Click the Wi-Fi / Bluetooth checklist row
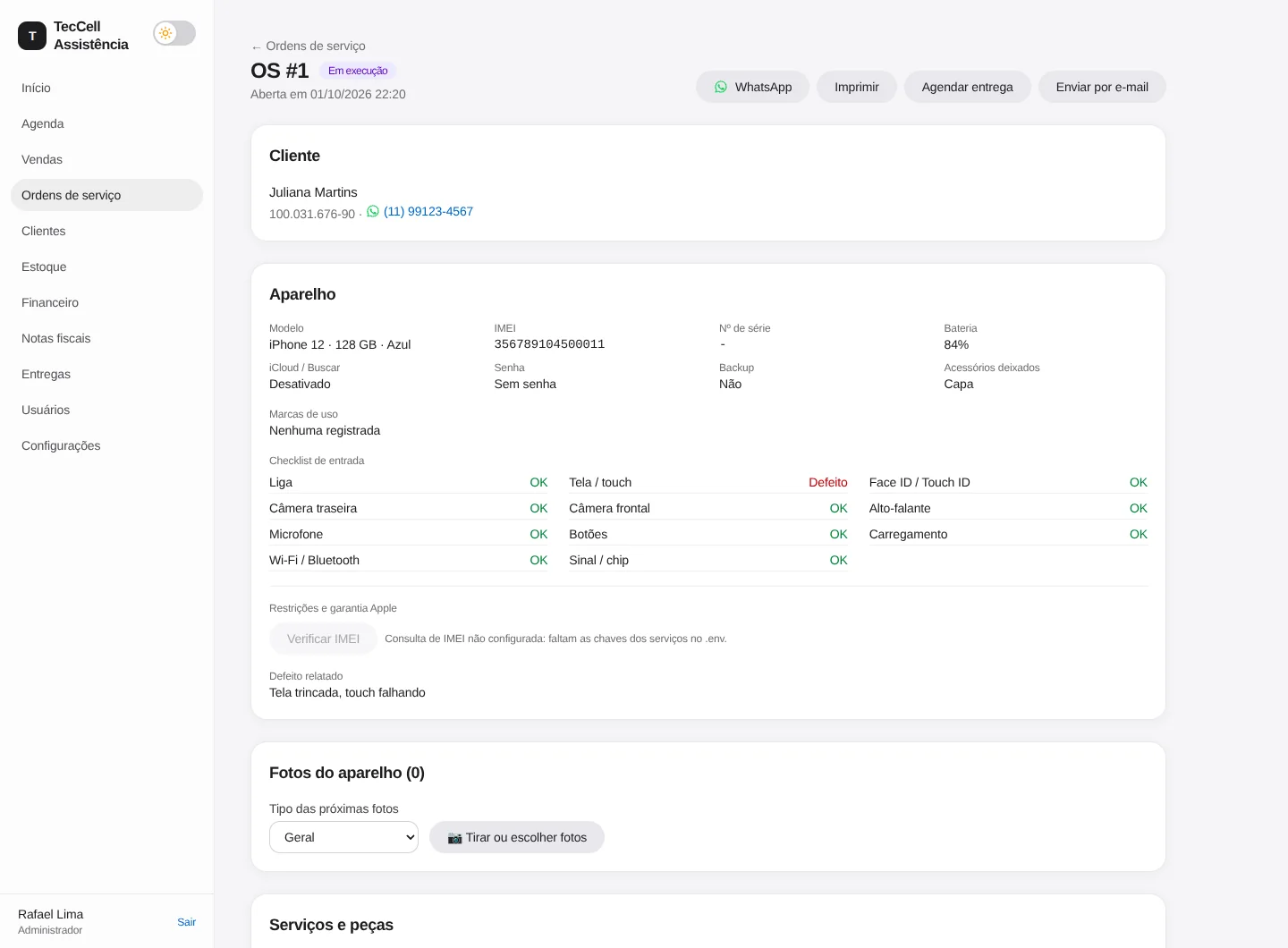 (409, 560)
